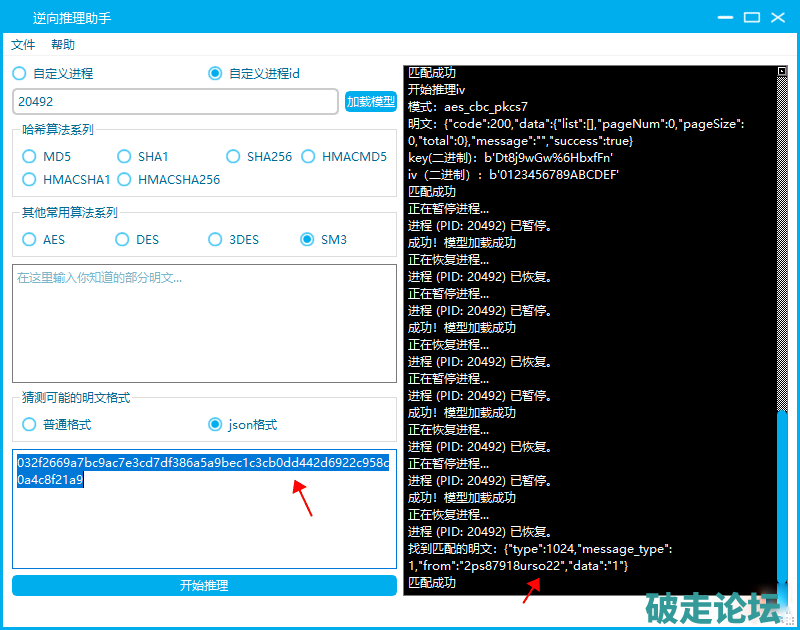Open the 帮助 menu
Image resolution: width=800 pixels, height=630 pixels.
63,45
